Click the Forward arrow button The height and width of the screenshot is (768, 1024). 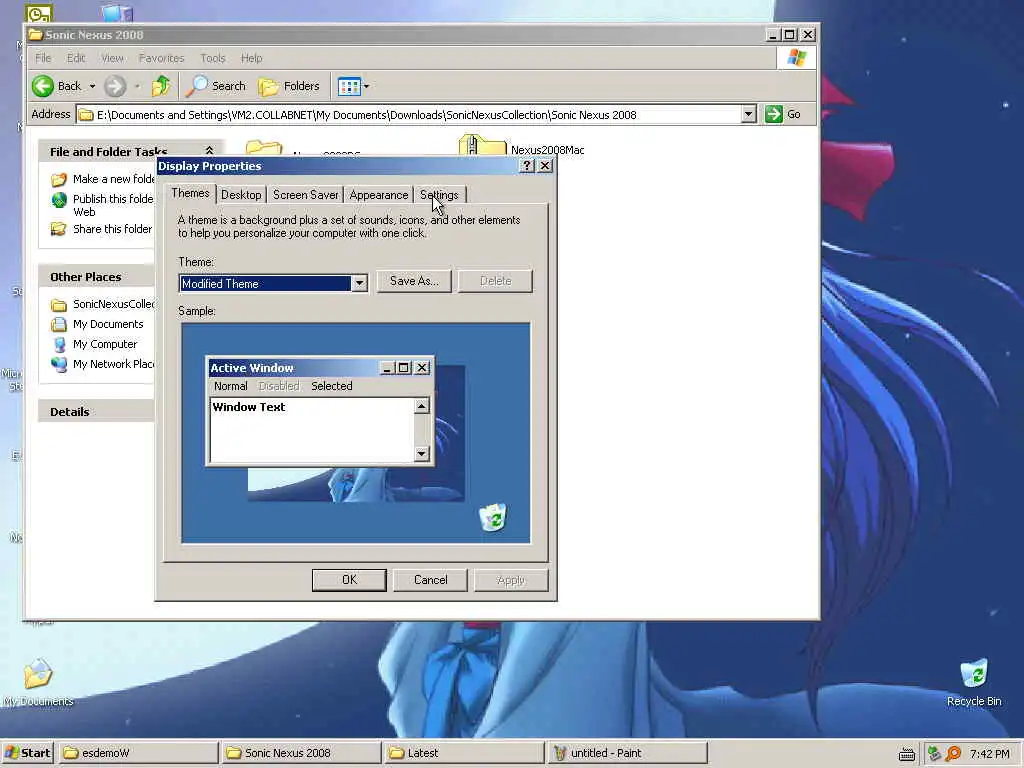pyautogui.click(x=116, y=86)
